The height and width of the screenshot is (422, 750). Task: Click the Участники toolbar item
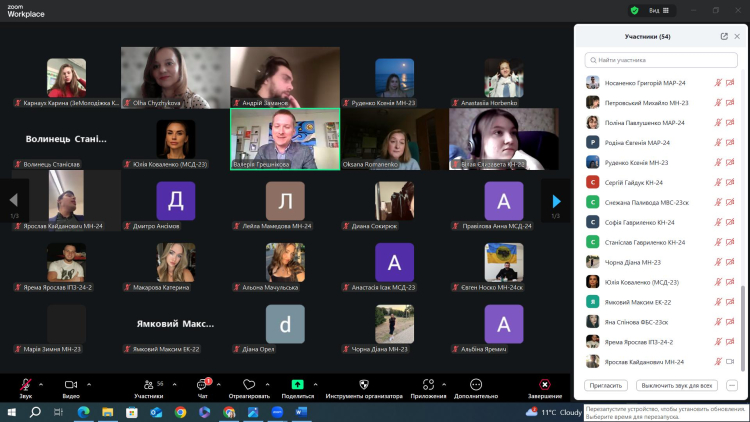coord(148,385)
